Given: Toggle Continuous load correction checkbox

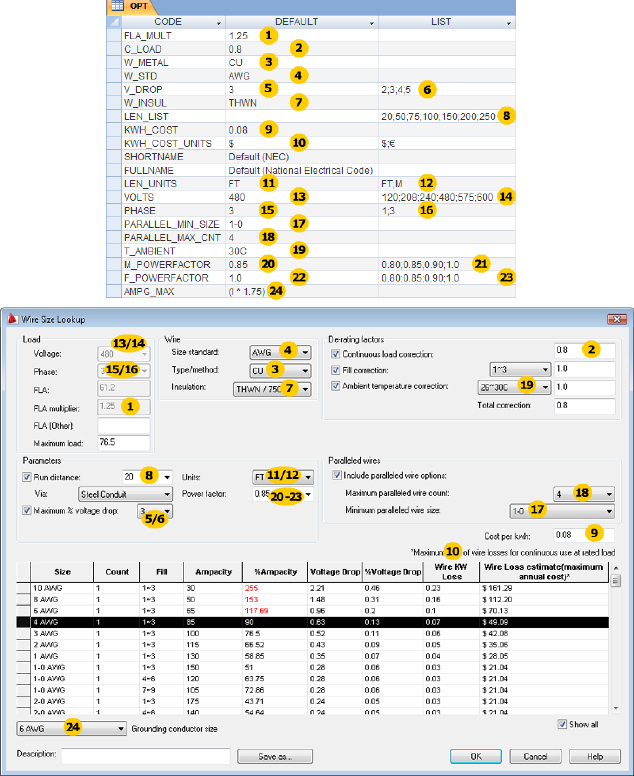Looking at the screenshot, I should click(x=336, y=354).
